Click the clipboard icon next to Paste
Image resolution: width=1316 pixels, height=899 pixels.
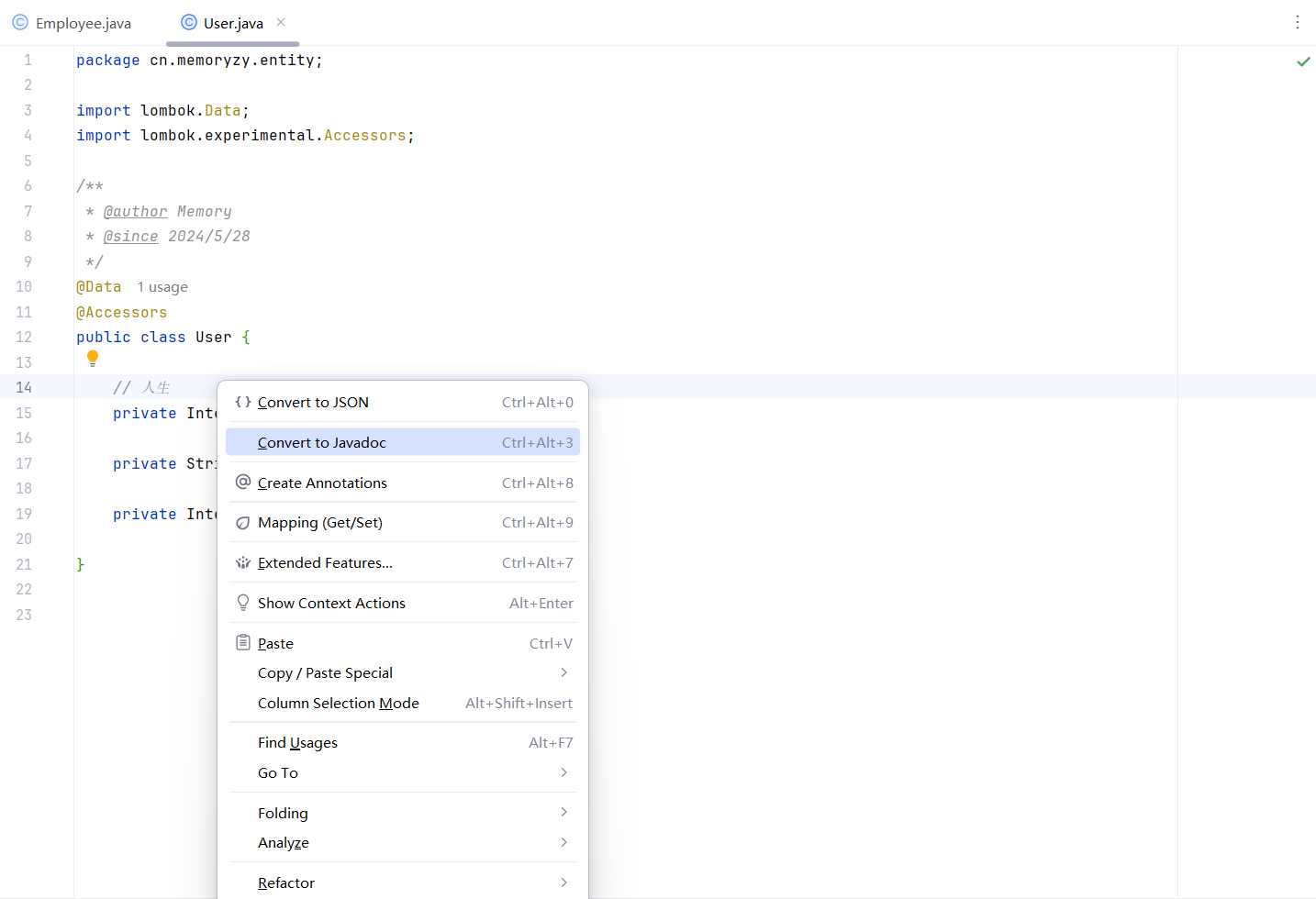[242, 642]
